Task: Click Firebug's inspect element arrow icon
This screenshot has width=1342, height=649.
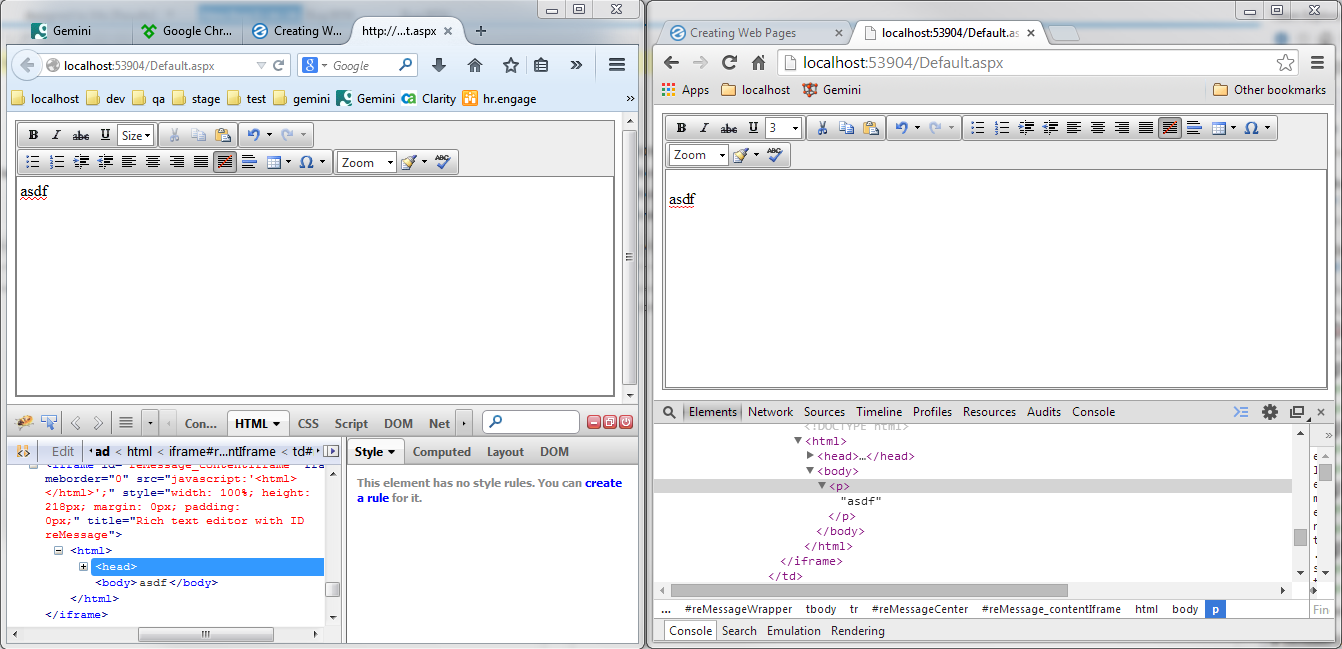Action: click(x=49, y=423)
